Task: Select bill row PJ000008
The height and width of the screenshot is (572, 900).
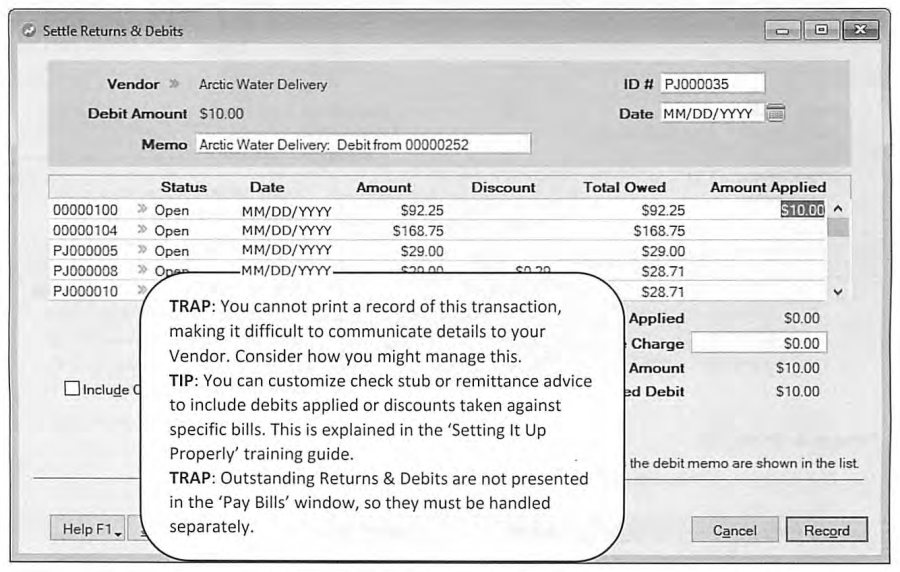Action: (x=438, y=271)
